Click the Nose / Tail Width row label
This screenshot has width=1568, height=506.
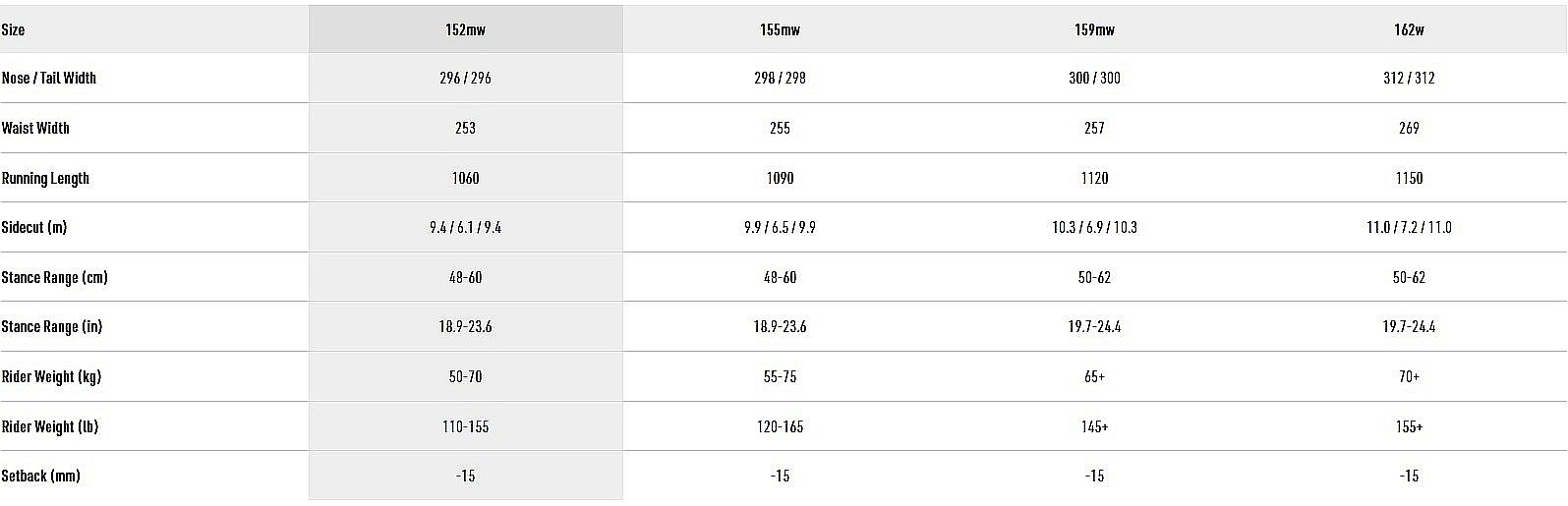click(x=49, y=78)
